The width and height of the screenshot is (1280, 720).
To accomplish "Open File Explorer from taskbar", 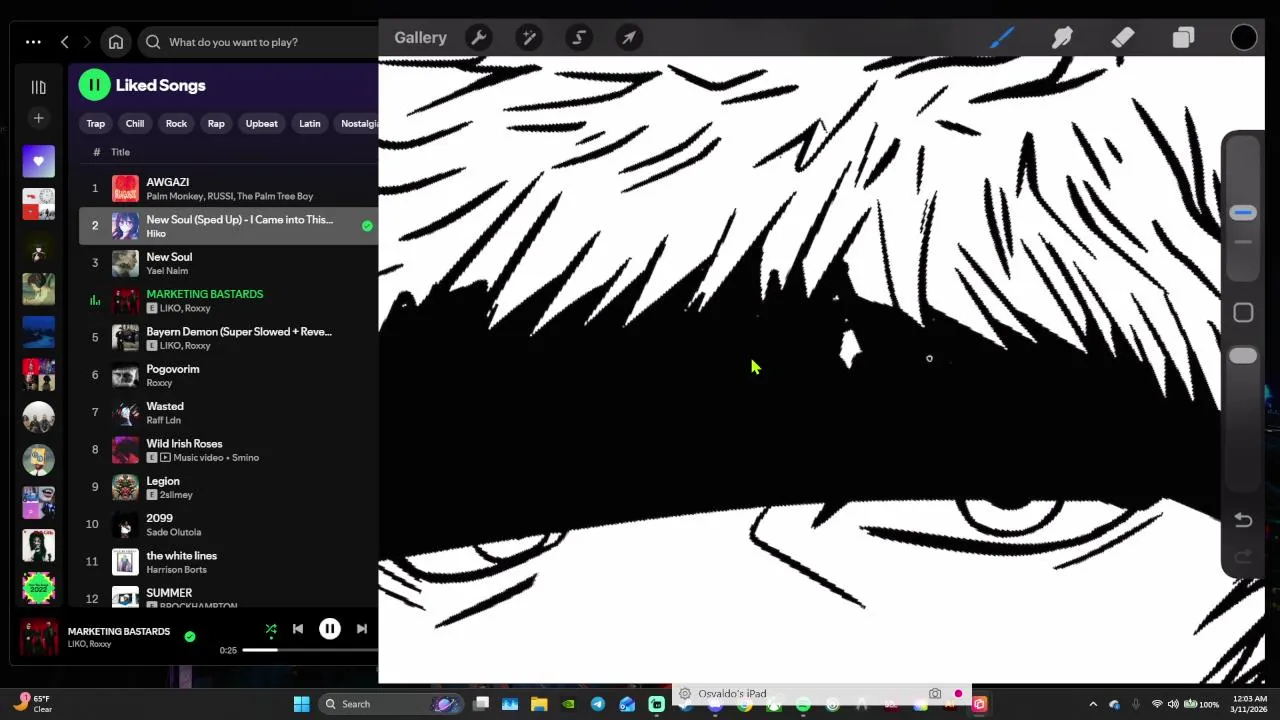I will tap(539, 704).
